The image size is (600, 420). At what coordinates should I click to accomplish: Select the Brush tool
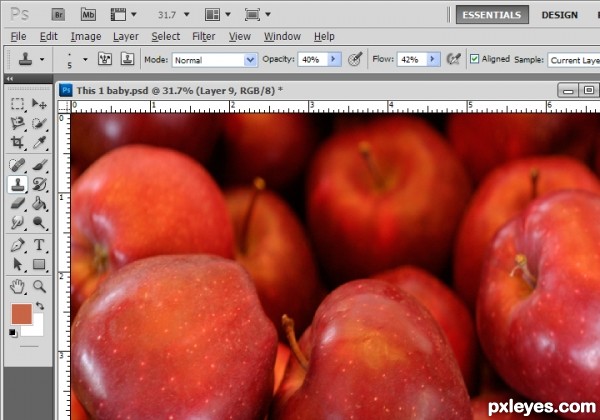tap(39, 165)
